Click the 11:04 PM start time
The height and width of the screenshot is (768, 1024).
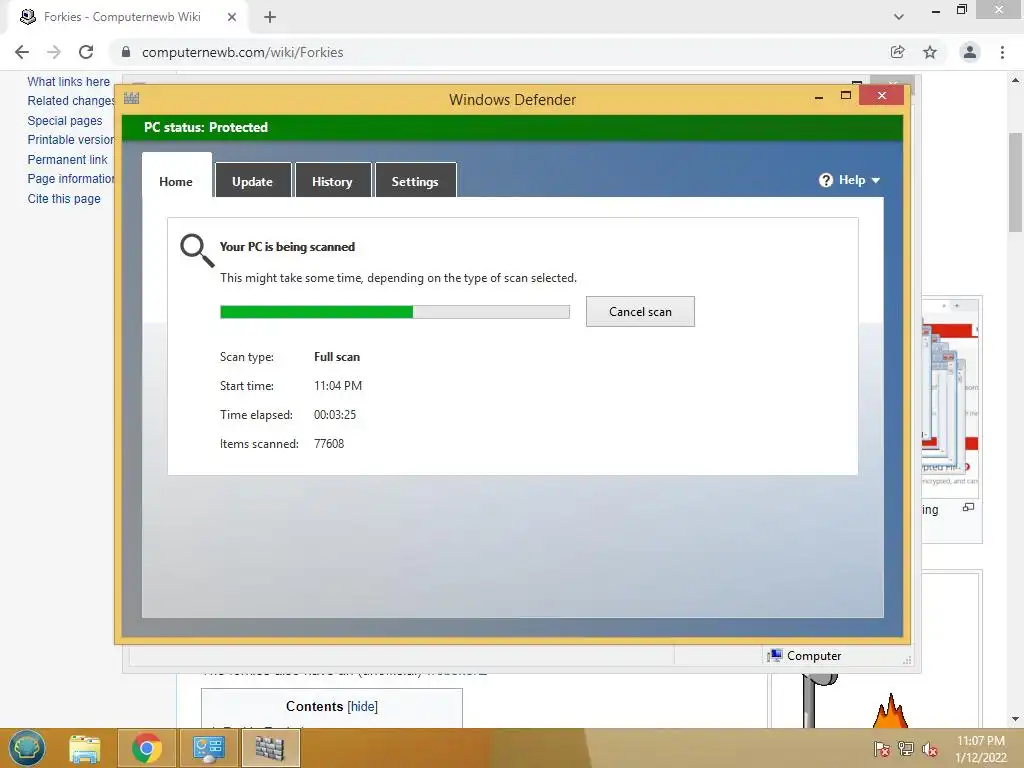pos(338,386)
